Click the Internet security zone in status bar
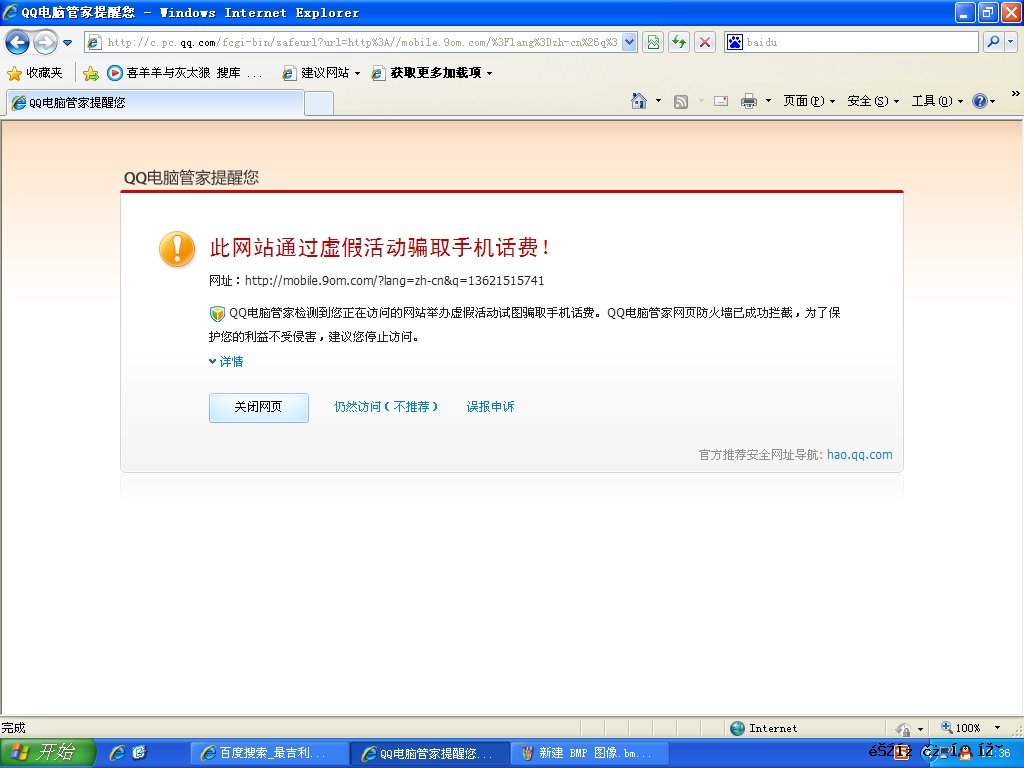Viewport: 1024px width, 768px height. [x=763, y=728]
